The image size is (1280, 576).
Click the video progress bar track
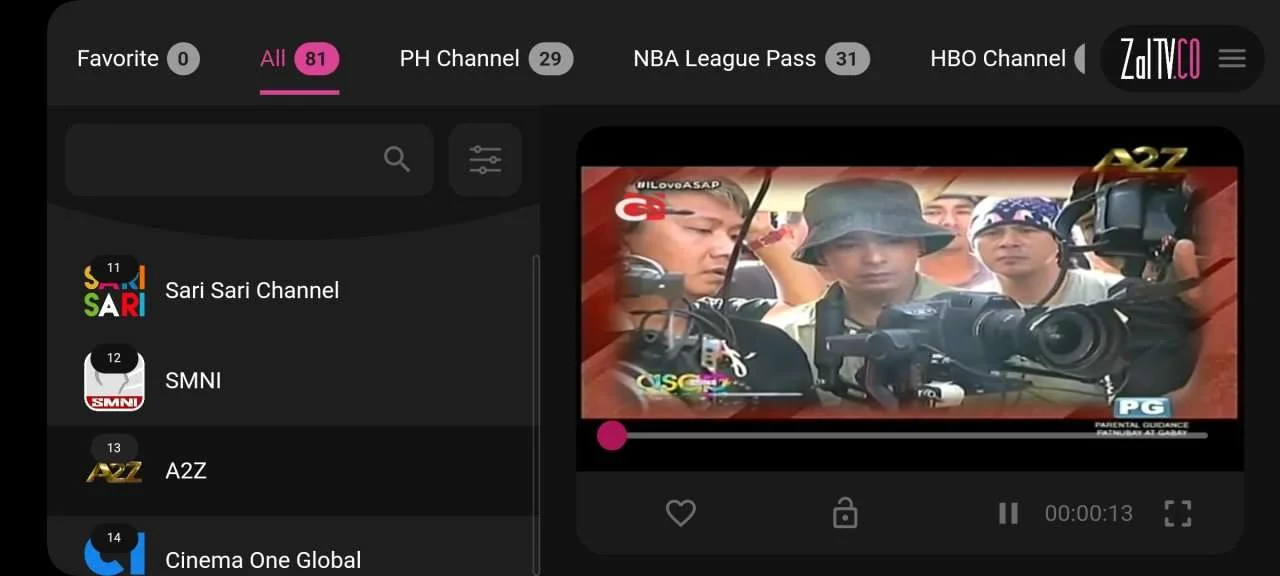(x=902, y=435)
